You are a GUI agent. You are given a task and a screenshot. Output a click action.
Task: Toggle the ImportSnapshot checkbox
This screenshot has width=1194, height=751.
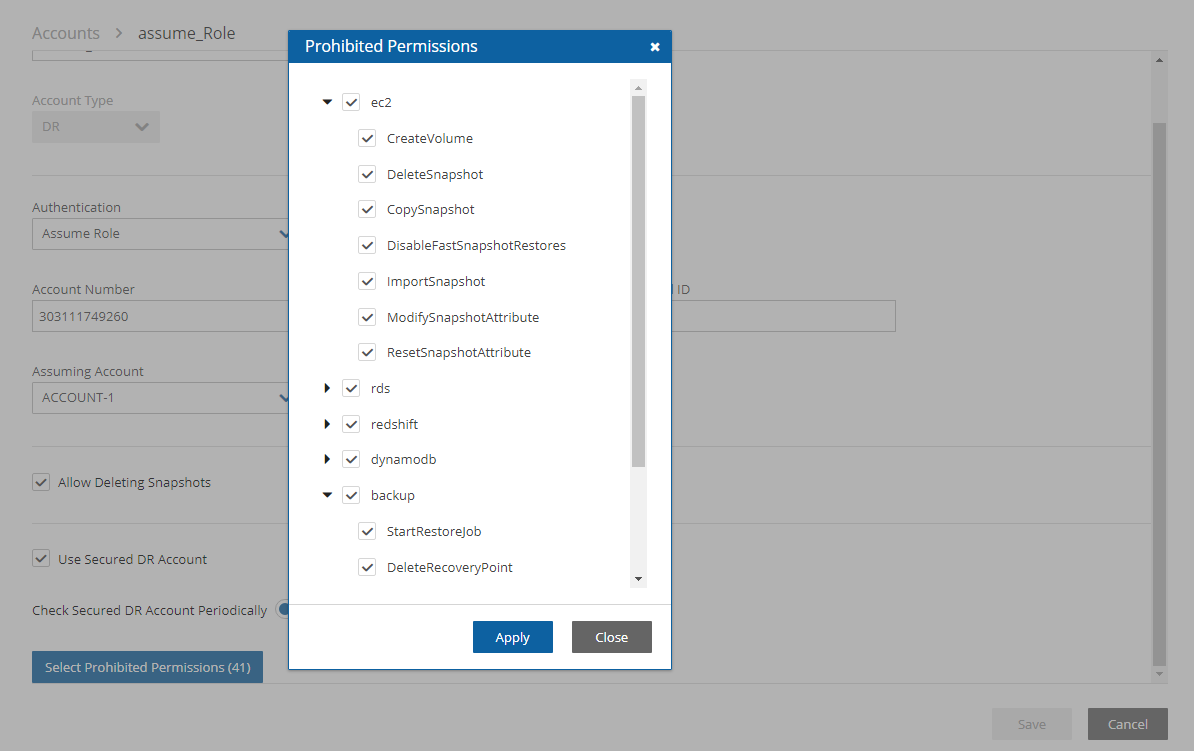point(367,281)
